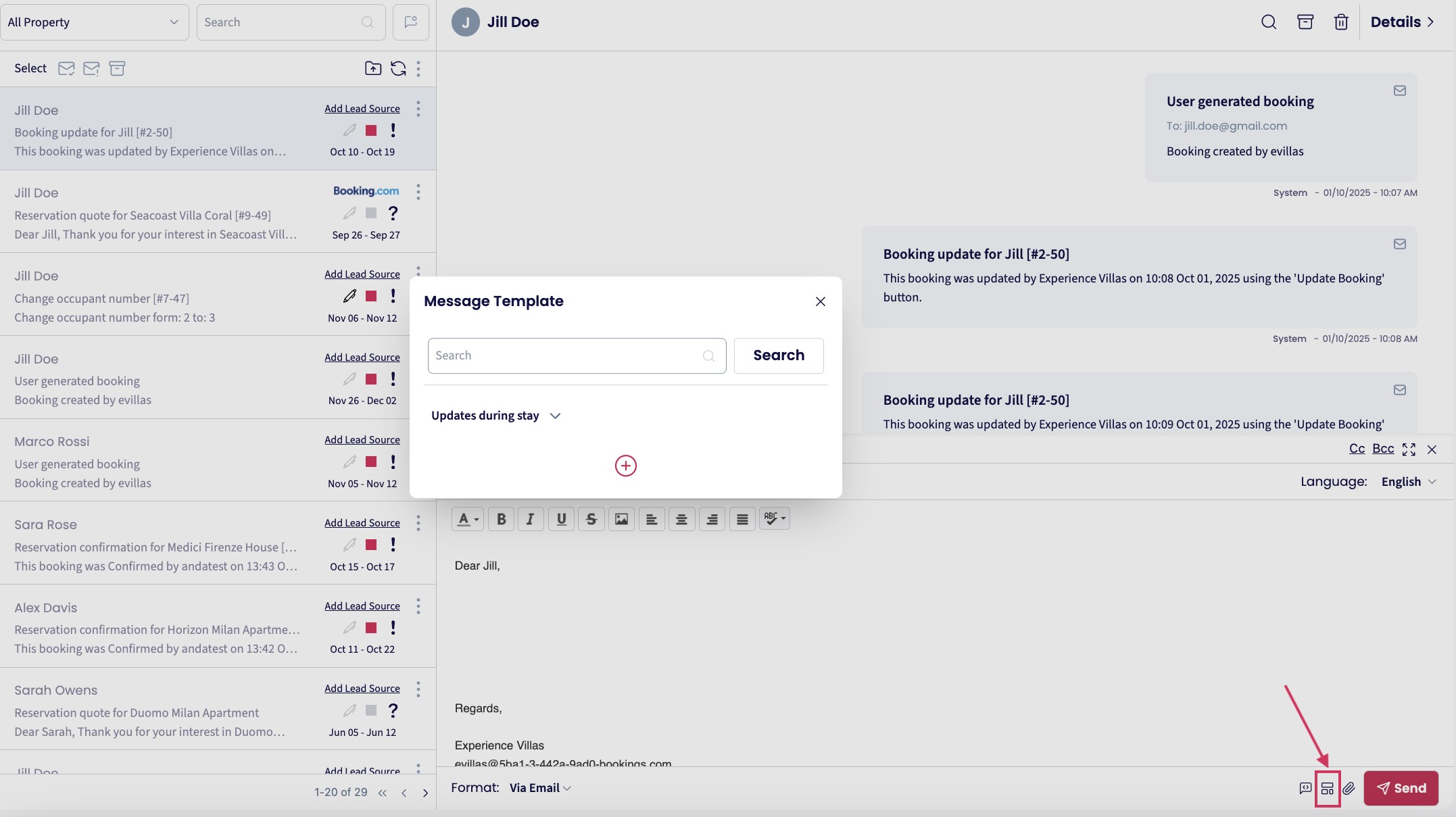Click Add Lead Source for Marco Rossi
The height and width of the screenshot is (817, 1456).
[x=362, y=440]
